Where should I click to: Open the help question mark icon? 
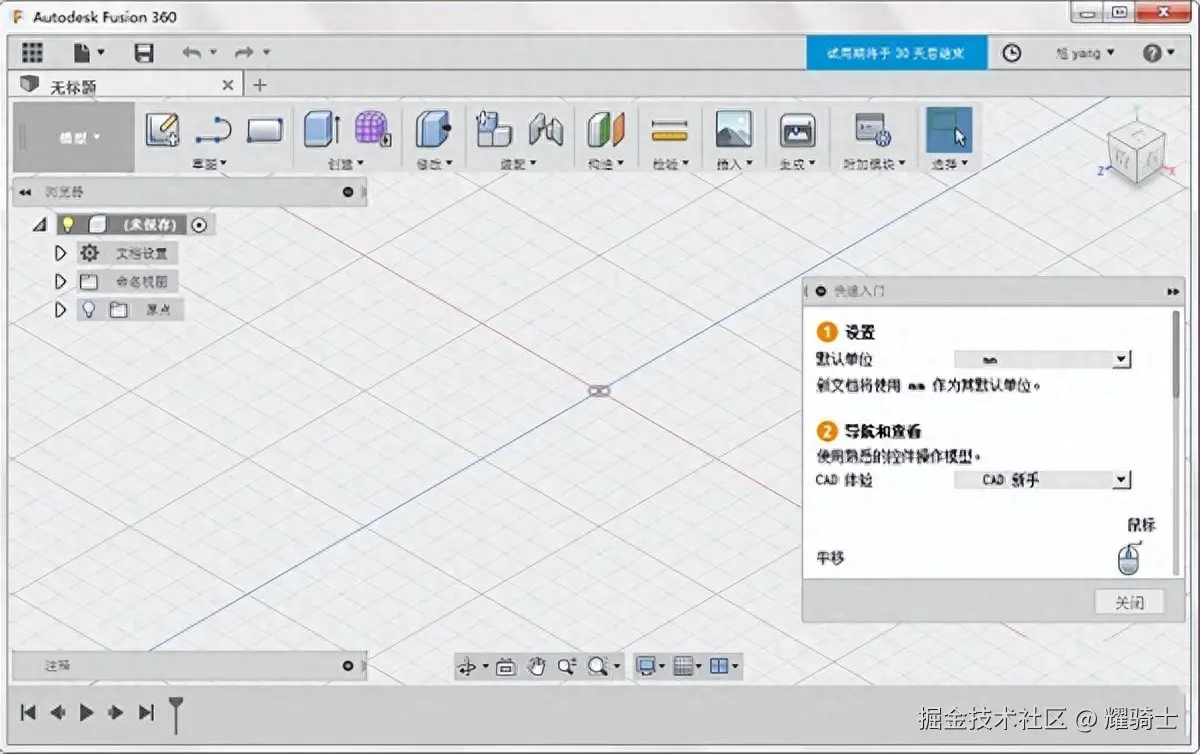coord(1152,53)
